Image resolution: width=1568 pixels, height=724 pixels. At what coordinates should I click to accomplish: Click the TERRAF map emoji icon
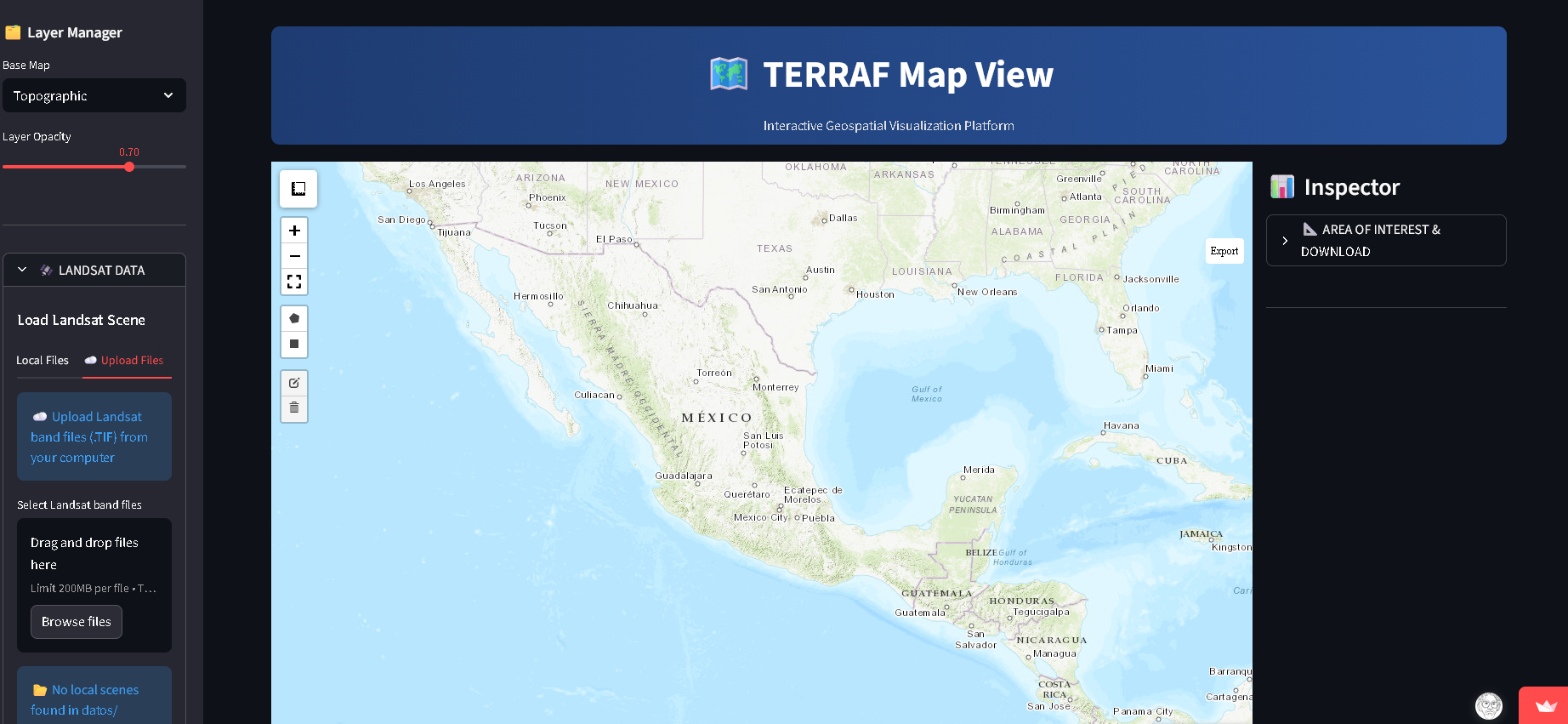729,74
